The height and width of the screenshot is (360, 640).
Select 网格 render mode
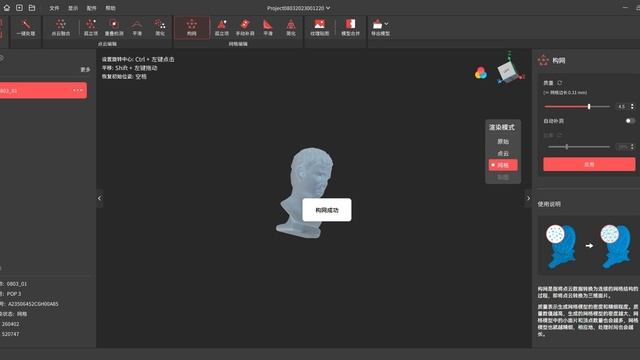[503, 165]
